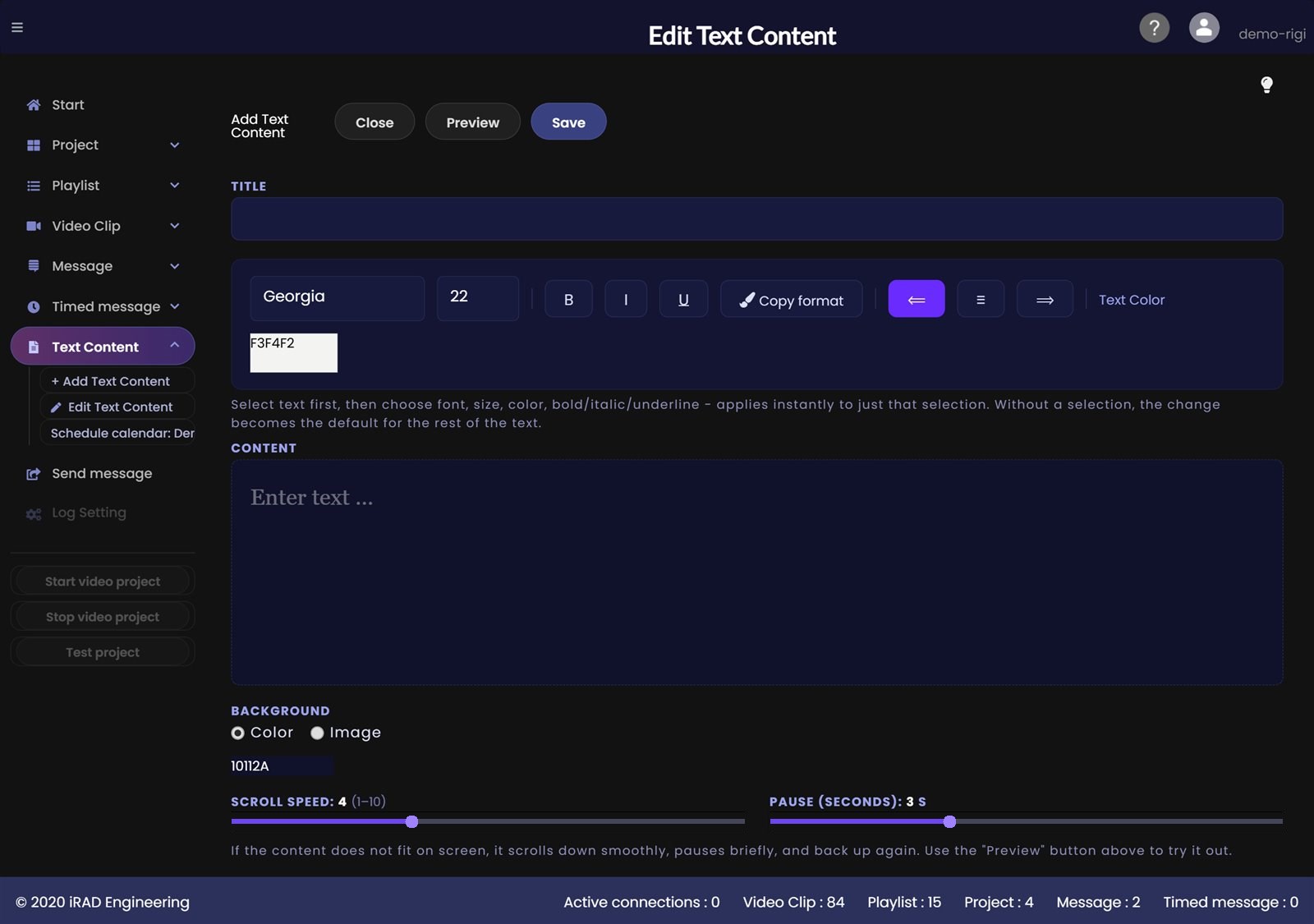This screenshot has width=1314, height=924.
Task: Click the Start home icon
Action: click(x=34, y=105)
